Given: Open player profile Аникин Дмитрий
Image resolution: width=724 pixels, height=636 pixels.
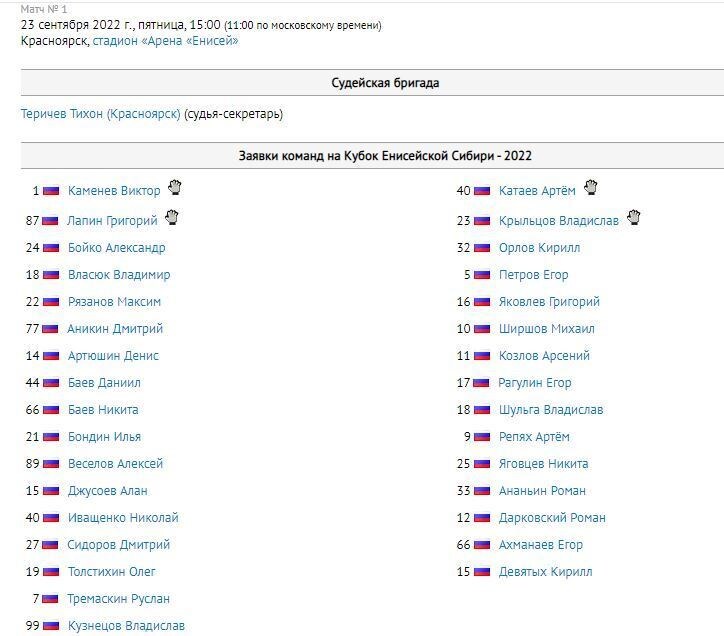Looking at the screenshot, I should coord(115,329).
